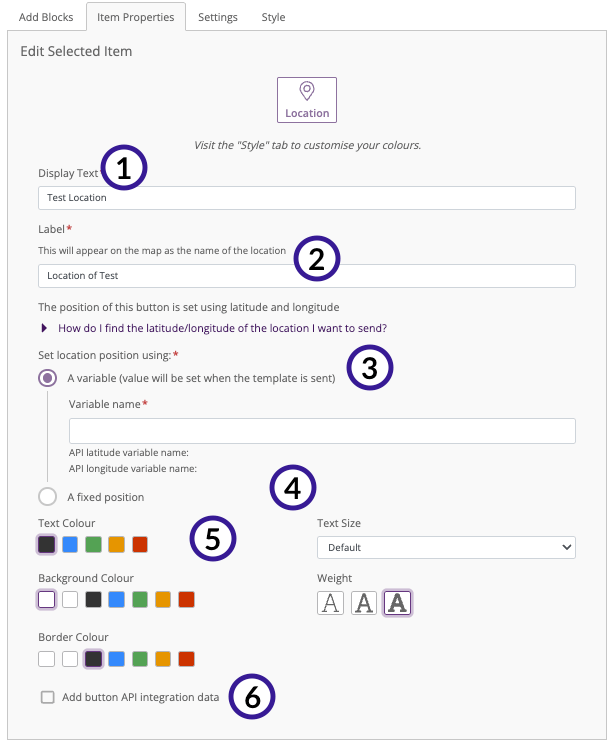The height and width of the screenshot is (749, 613).
Task: Select light weight letter A icon
Action: (x=330, y=603)
